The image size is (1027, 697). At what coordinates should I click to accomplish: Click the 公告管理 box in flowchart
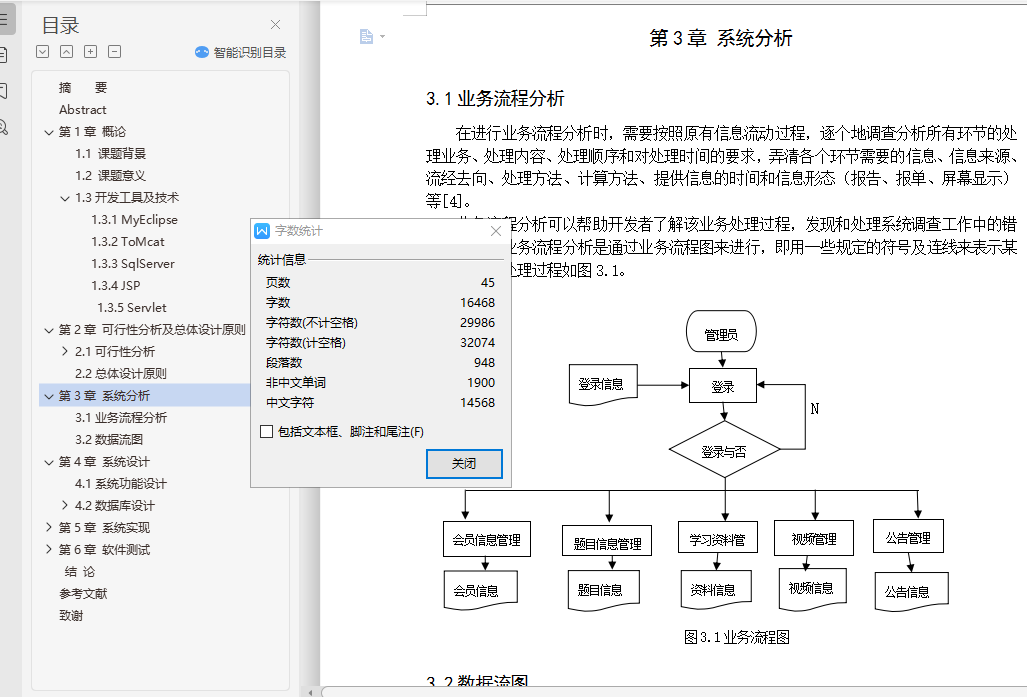pos(908,537)
